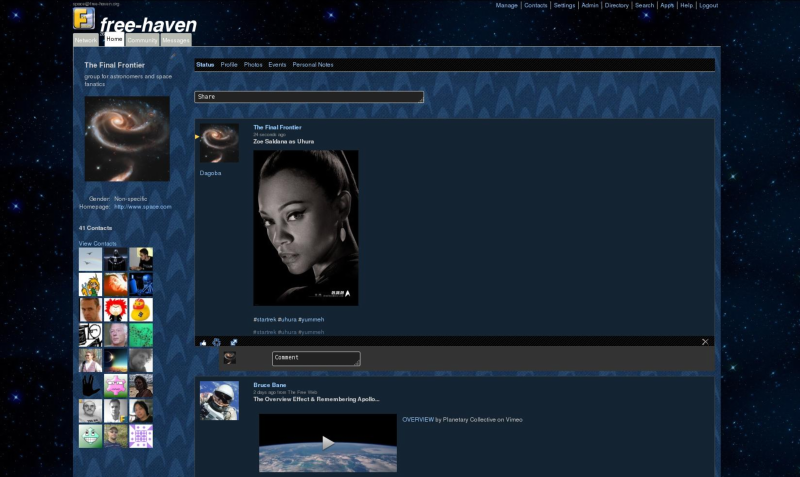The image size is (800, 477).
Task: Click The Free Web source link
Action: coord(302,392)
